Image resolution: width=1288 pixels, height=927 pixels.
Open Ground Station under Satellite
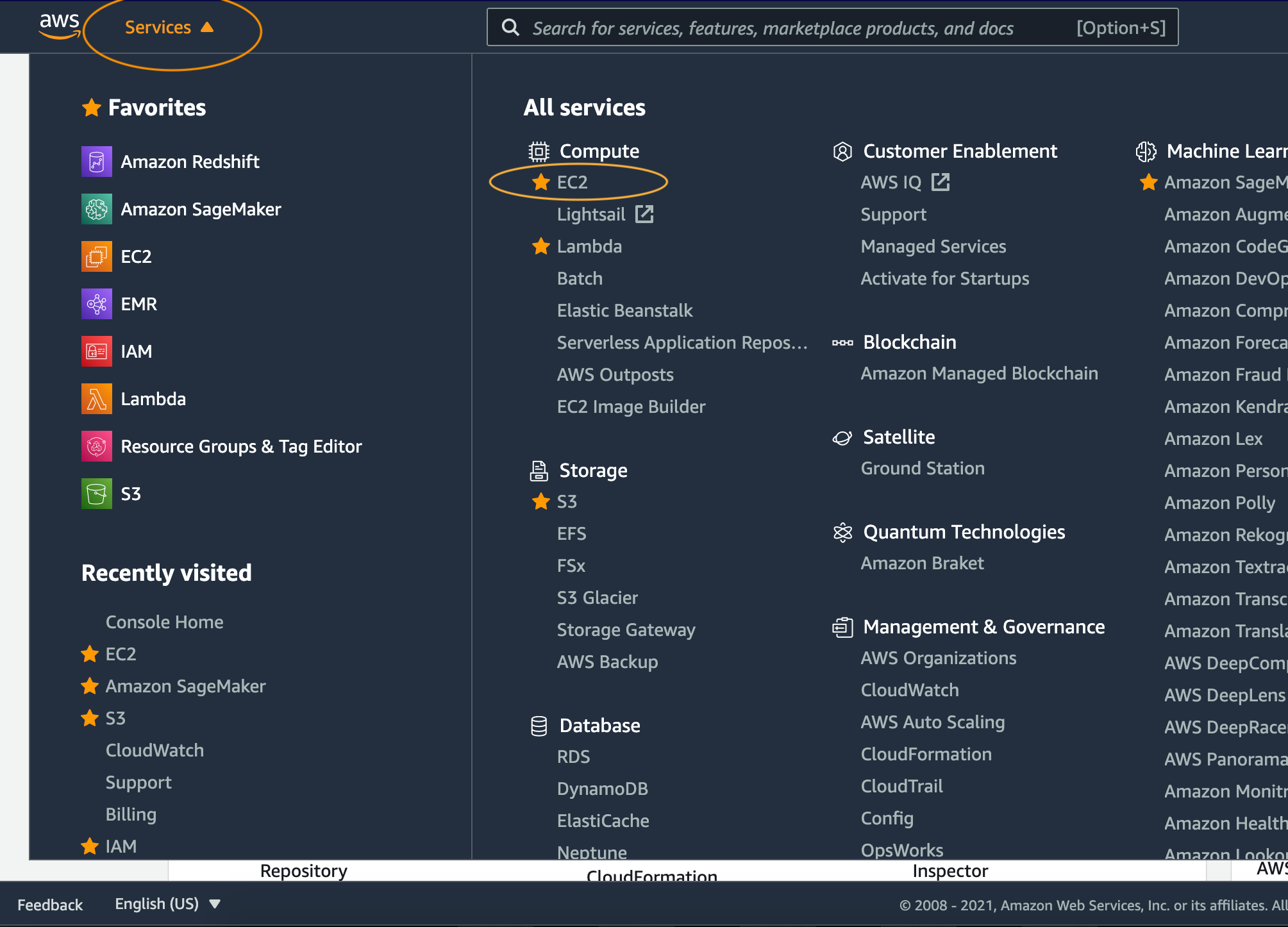[x=923, y=468]
